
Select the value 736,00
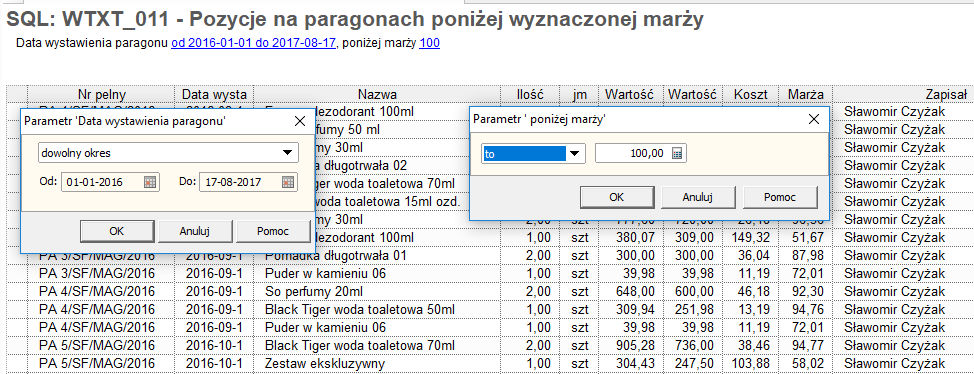693,345
